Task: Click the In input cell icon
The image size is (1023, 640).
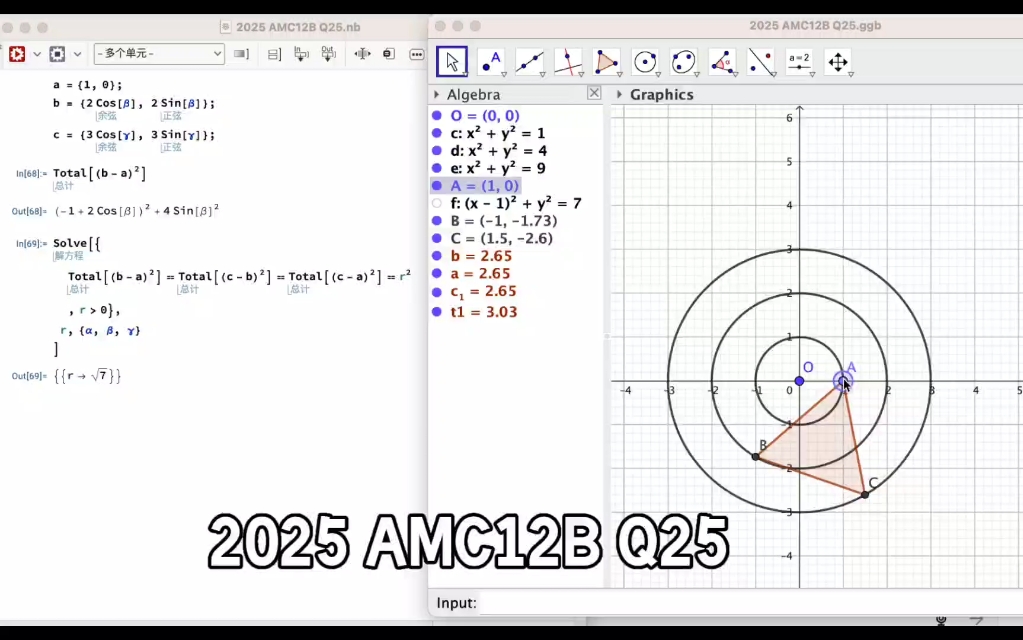Action: [301, 54]
